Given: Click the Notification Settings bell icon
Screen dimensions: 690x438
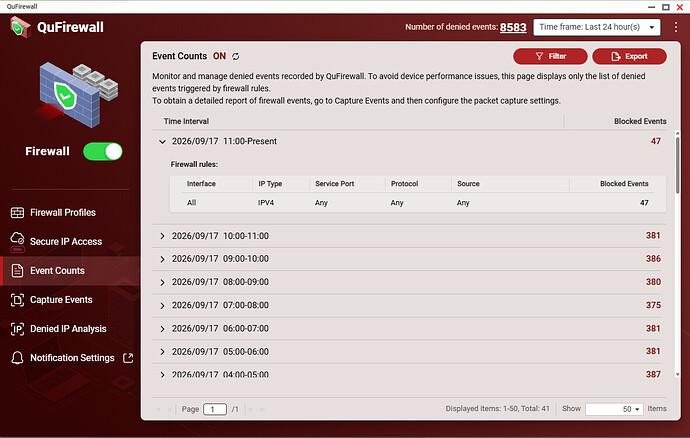Looking at the screenshot, I should point(17,358).
